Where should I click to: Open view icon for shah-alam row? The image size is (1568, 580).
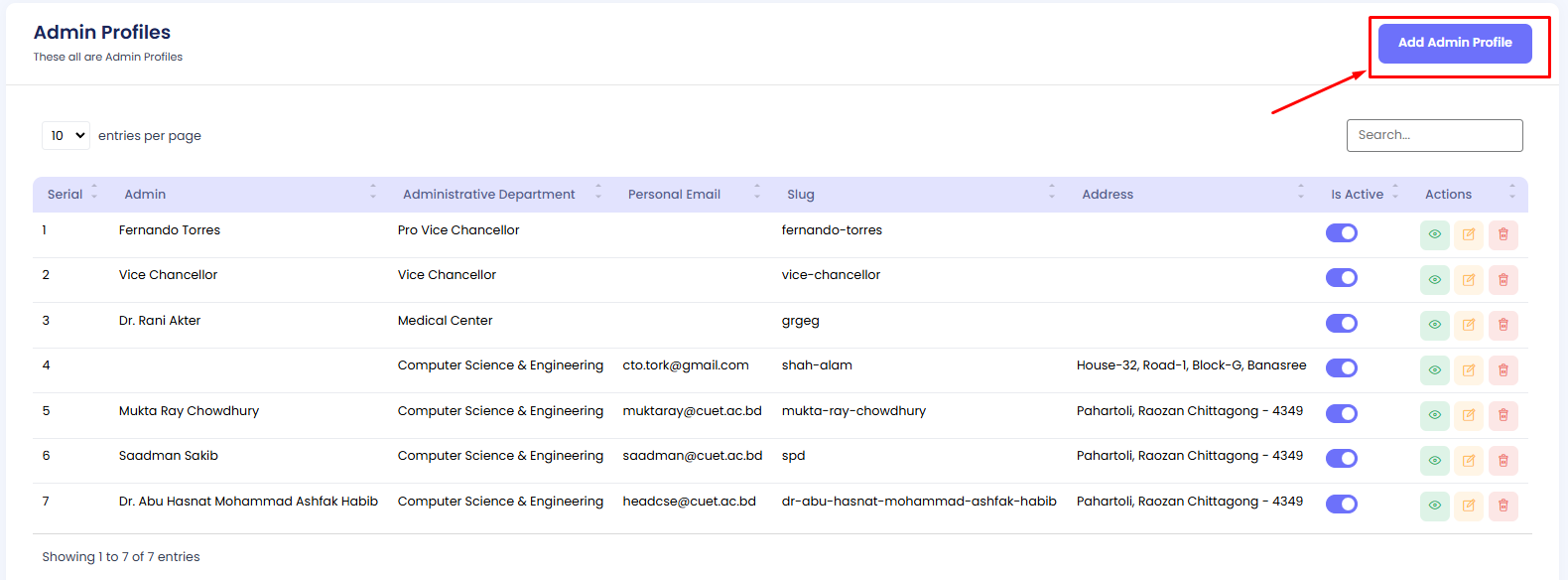[x=1434, y=370]
